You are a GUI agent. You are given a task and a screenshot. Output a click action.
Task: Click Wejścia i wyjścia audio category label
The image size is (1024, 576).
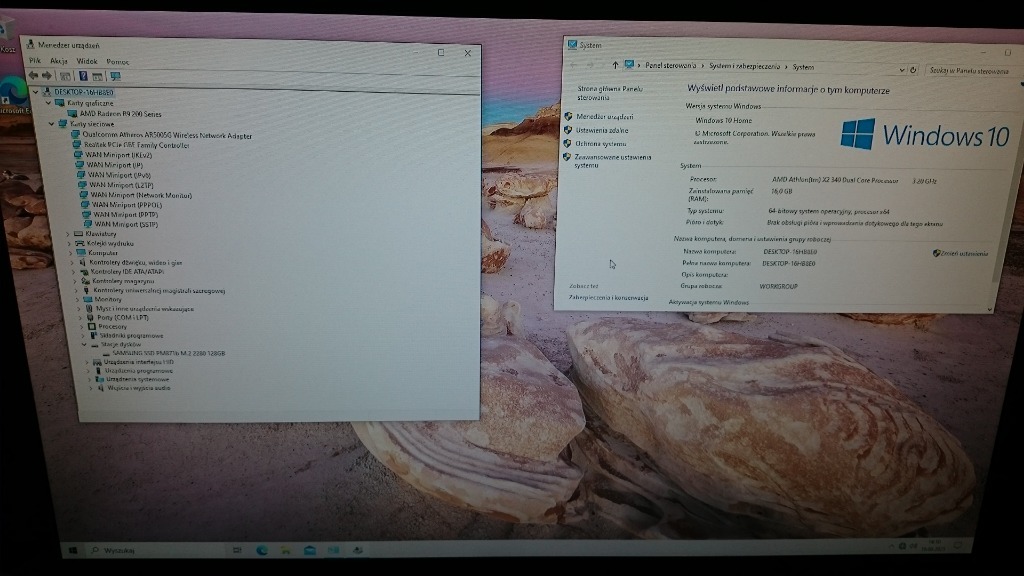(138, 388)
